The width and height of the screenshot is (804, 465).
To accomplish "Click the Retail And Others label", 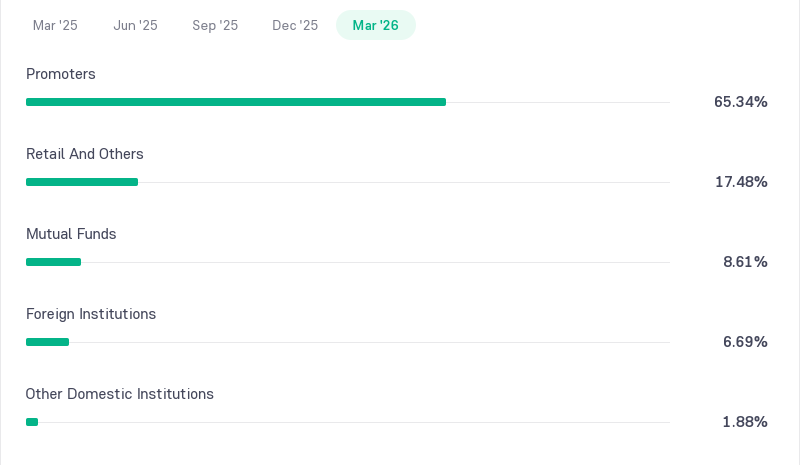I will tap(85, 154).
